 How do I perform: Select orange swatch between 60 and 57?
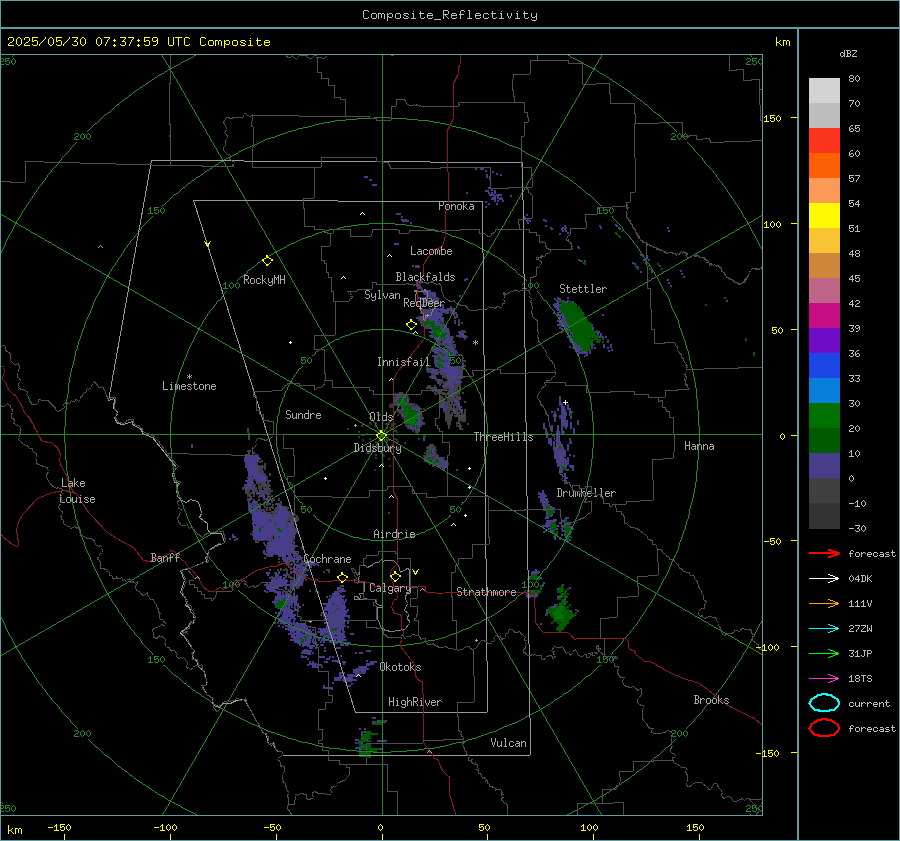click(824, 166)
